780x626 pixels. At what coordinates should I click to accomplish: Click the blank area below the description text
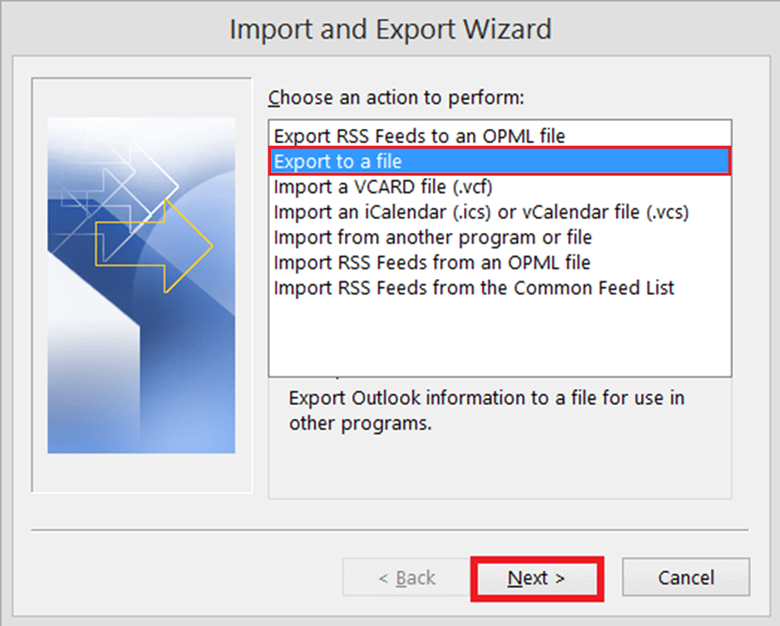click(499, 467)
